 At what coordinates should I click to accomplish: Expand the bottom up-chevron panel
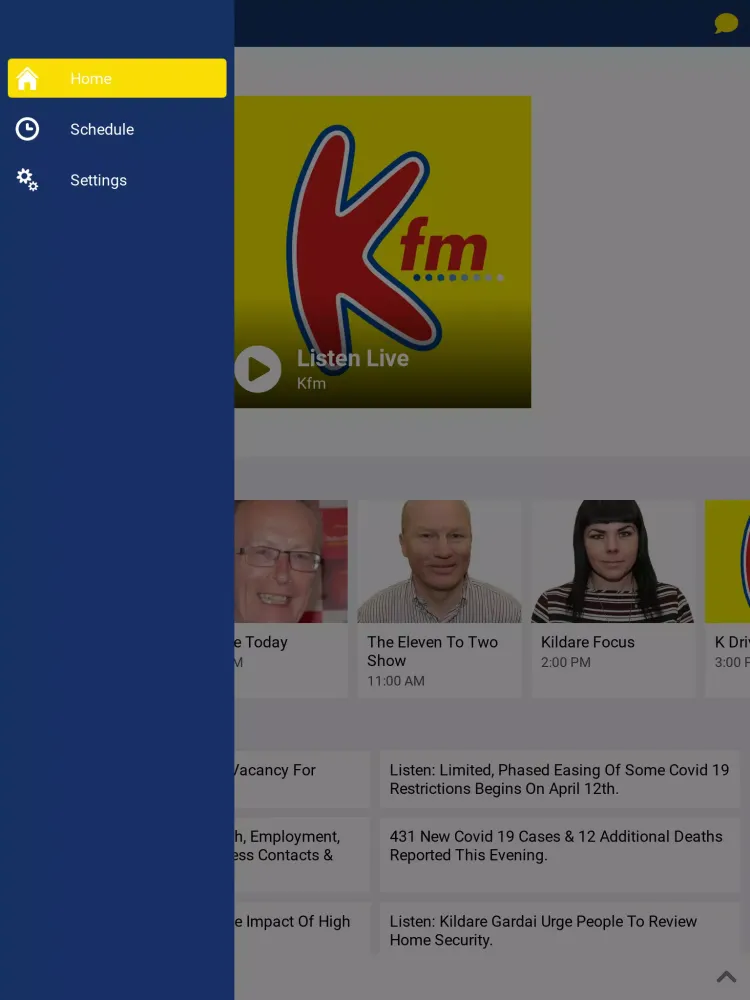click(726, 976)
